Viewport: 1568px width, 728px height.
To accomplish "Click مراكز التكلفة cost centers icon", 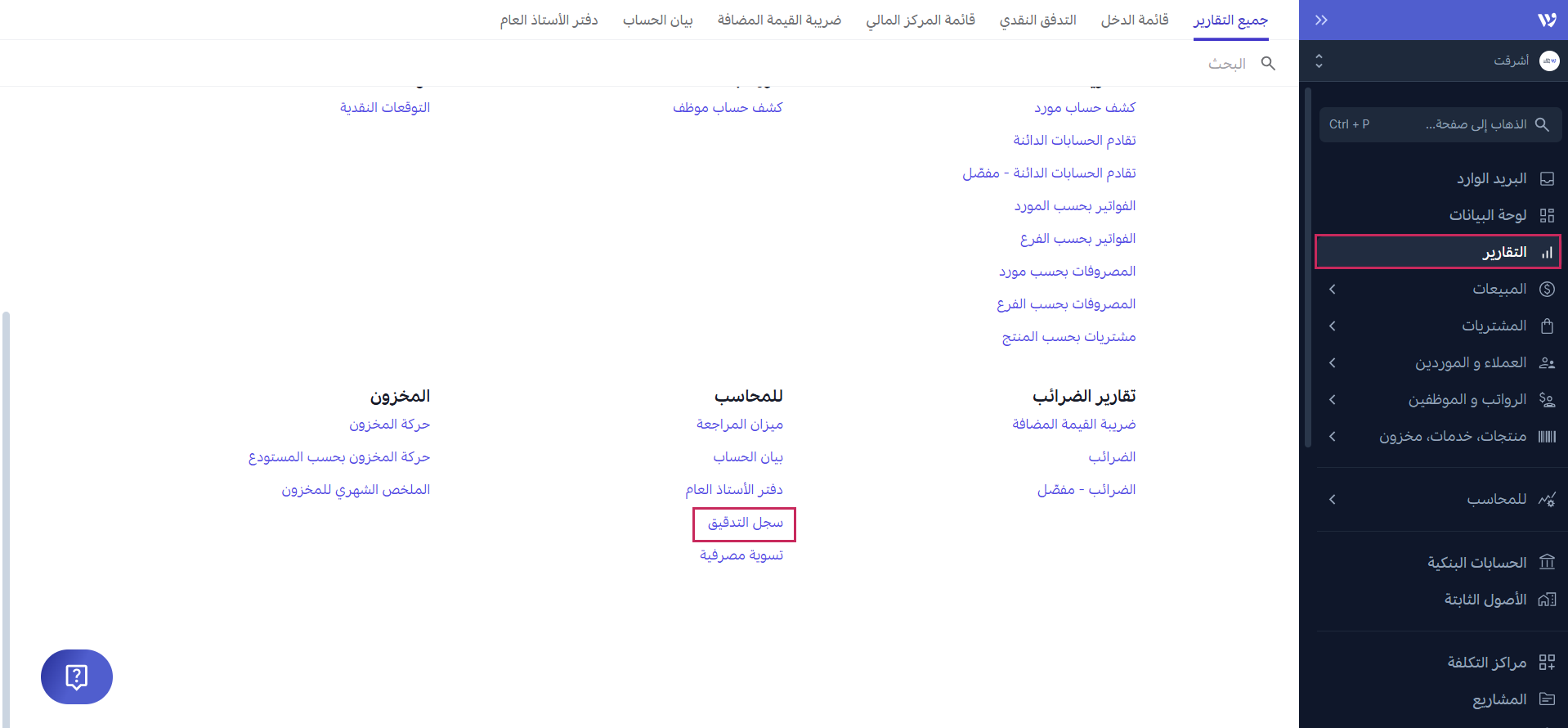I will [1547, 663].
